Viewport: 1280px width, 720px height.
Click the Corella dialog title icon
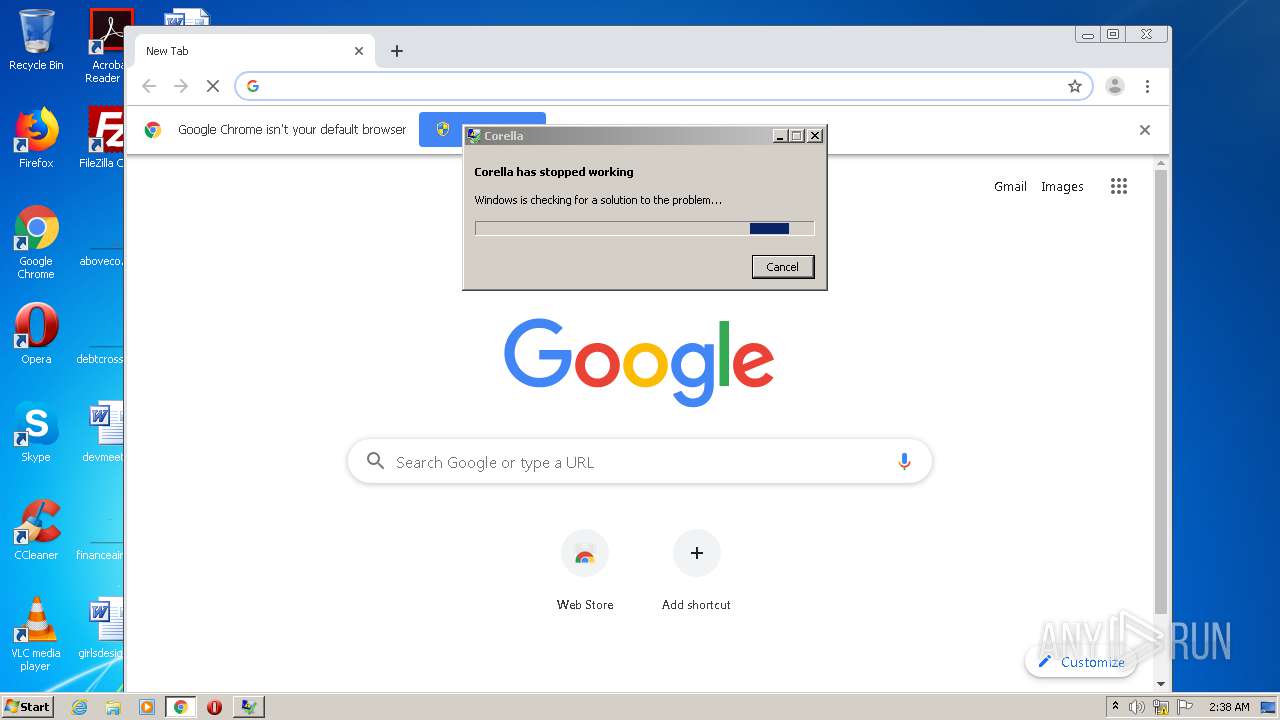[x=474, y=136]
